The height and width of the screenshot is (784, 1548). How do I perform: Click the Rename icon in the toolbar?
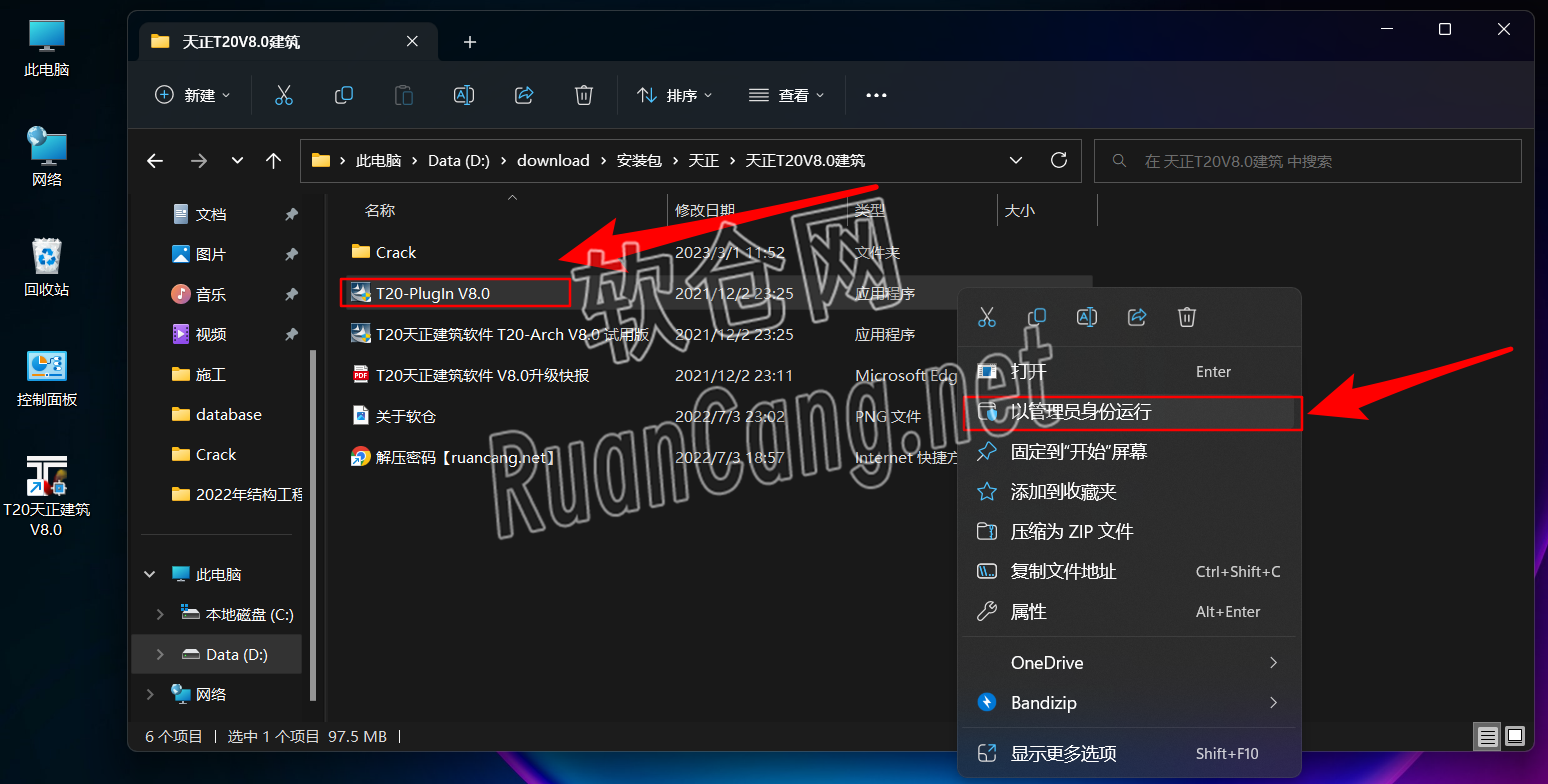click(464, 95)
